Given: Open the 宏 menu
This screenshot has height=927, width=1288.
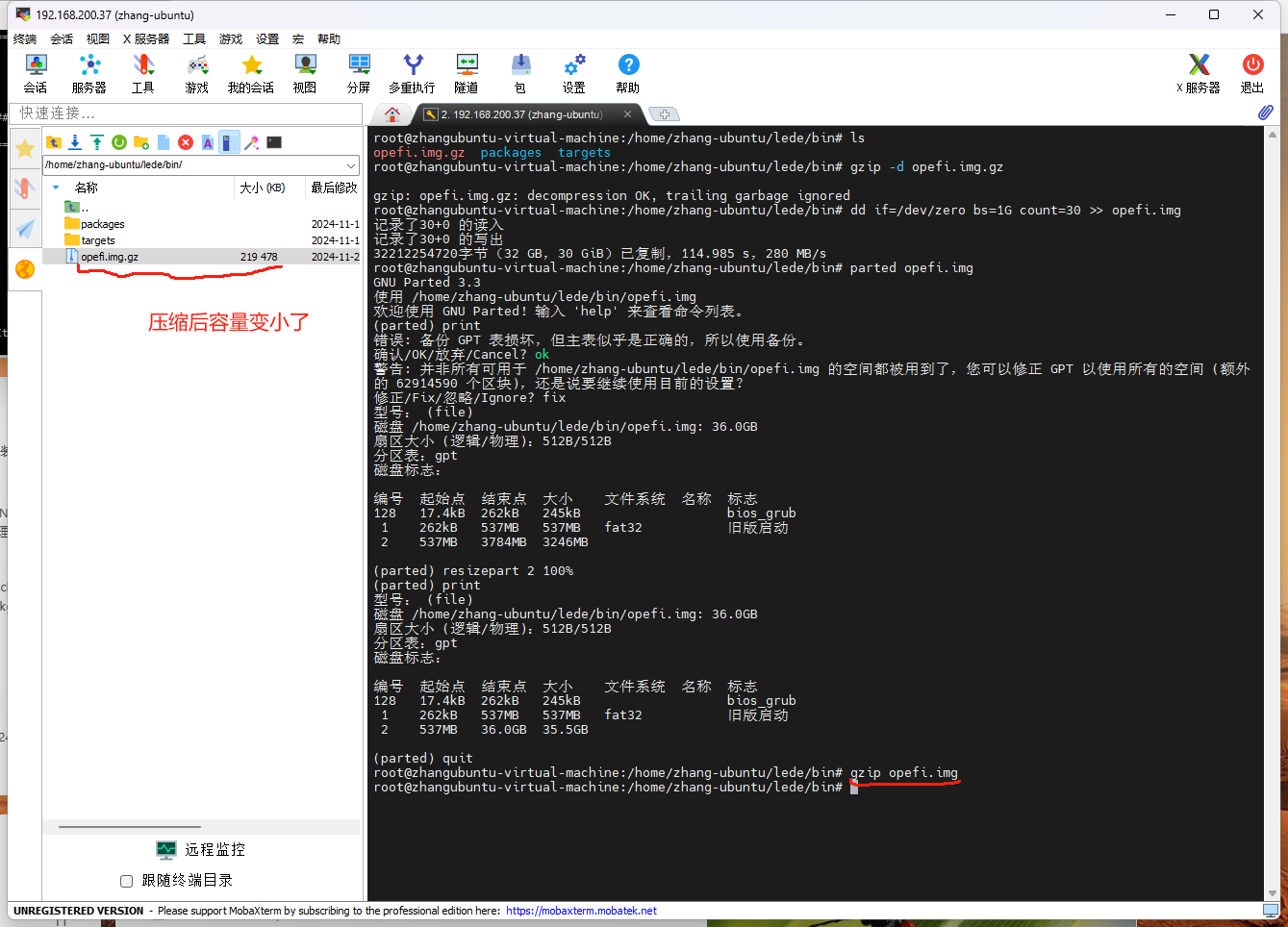Looking at the screenshot, I should [x=298, y=39].
